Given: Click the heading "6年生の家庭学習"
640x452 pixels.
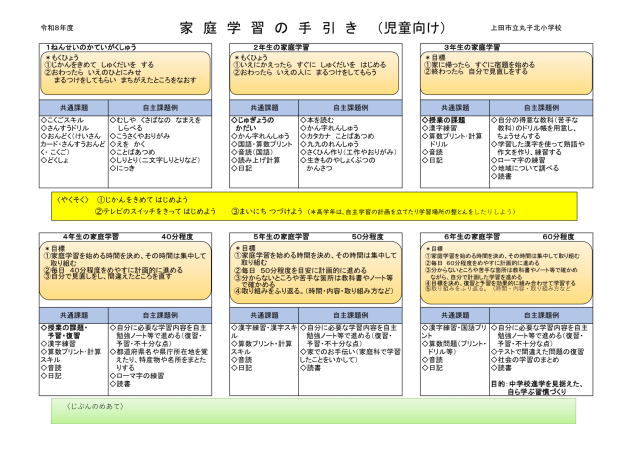Looking at the screenshot, I should click(x=472, y=237).
